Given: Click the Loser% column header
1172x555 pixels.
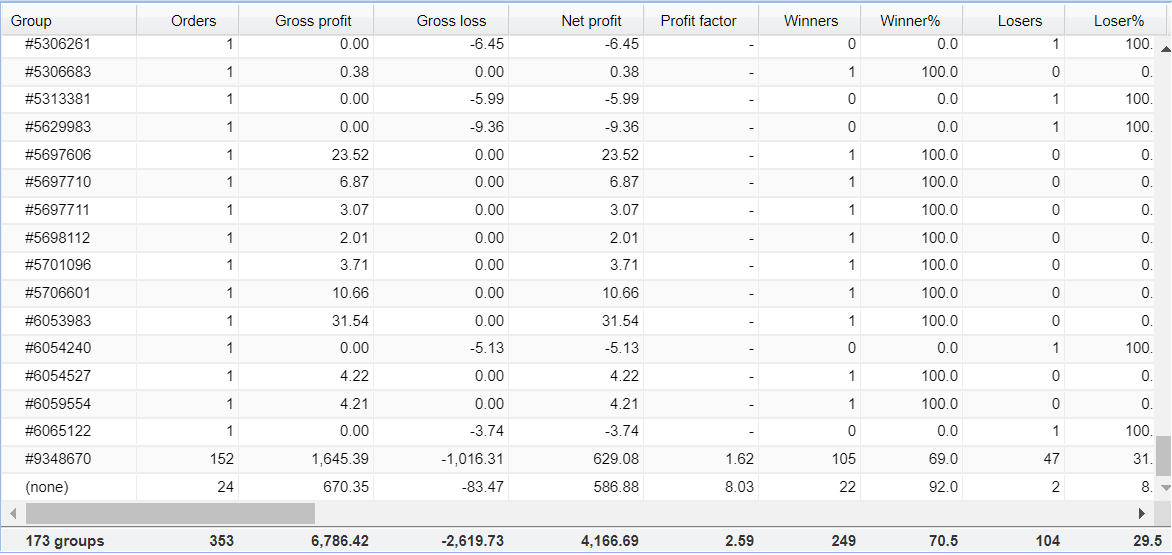Looking at the screenshot, I should [x=1118, y=20].
